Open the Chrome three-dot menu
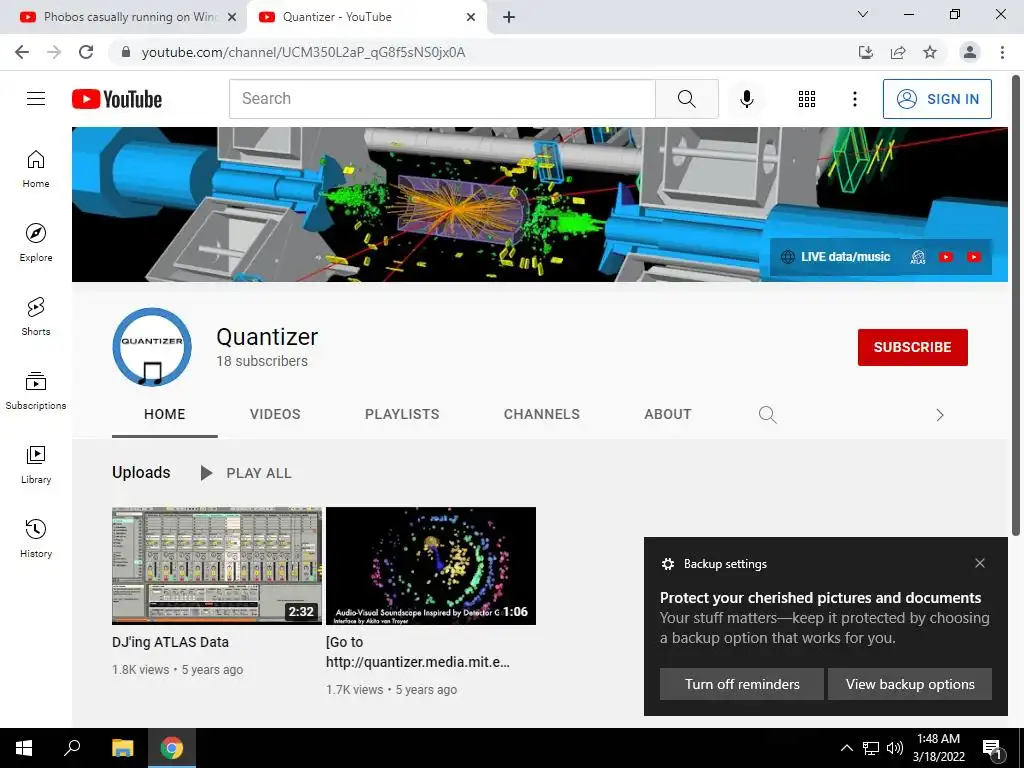Image resolution: width=1024 pixels, height=768 pixels. (1002, 52)
